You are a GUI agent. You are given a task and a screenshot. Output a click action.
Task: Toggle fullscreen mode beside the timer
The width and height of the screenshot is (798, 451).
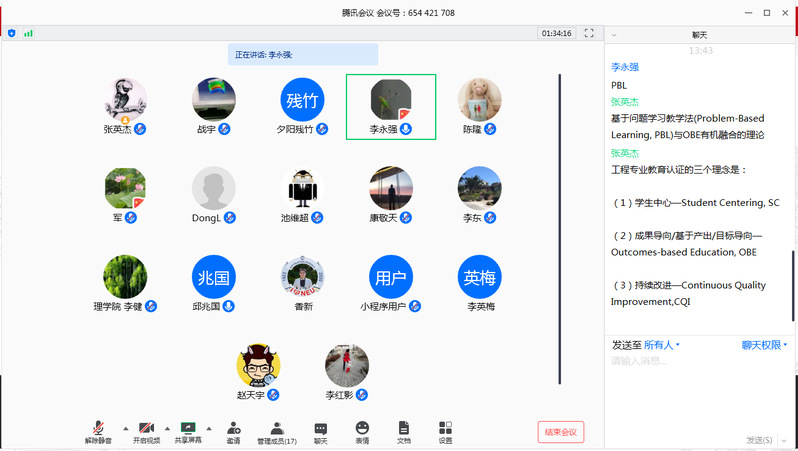589,33
